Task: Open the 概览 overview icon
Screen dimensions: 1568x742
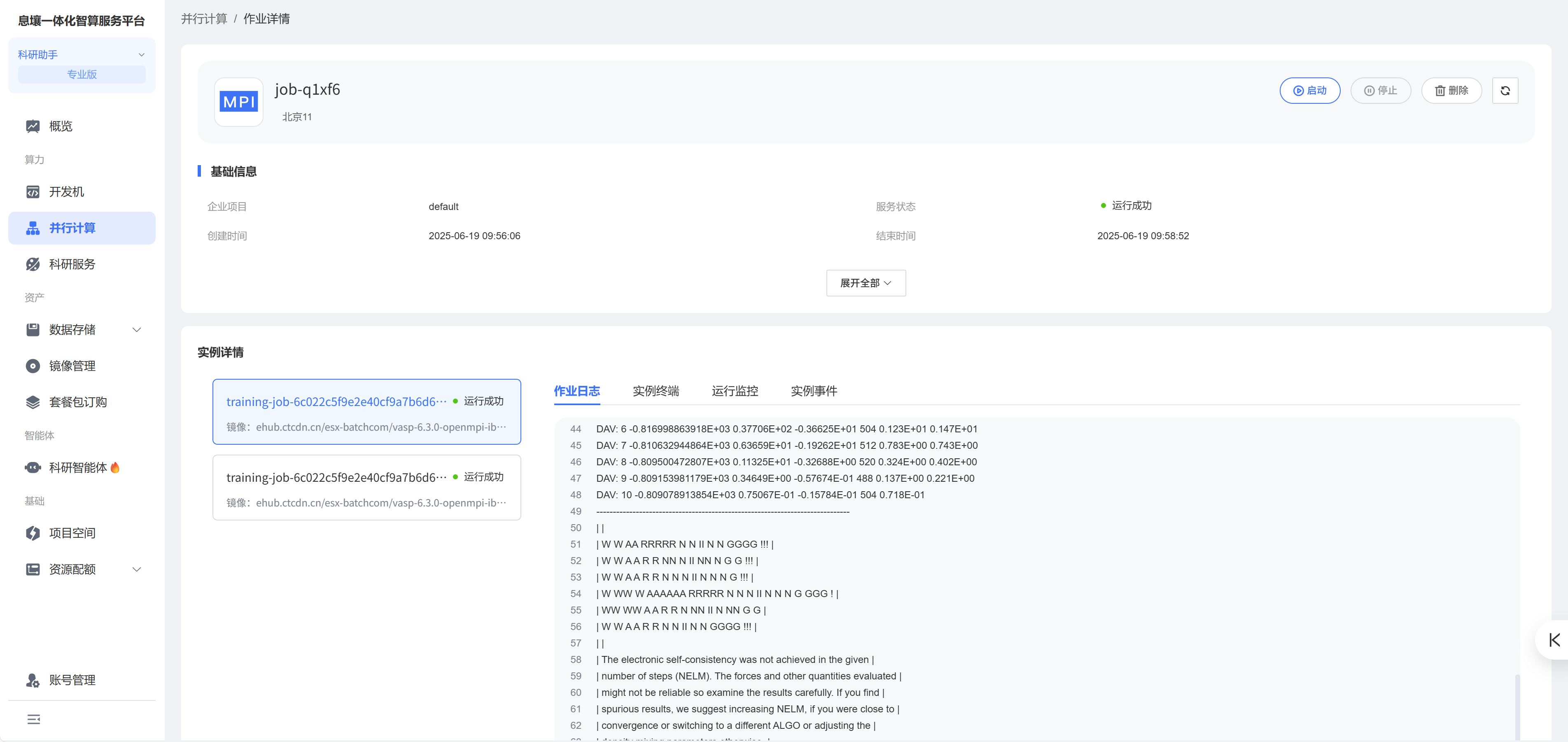Action: pos(33,126)
